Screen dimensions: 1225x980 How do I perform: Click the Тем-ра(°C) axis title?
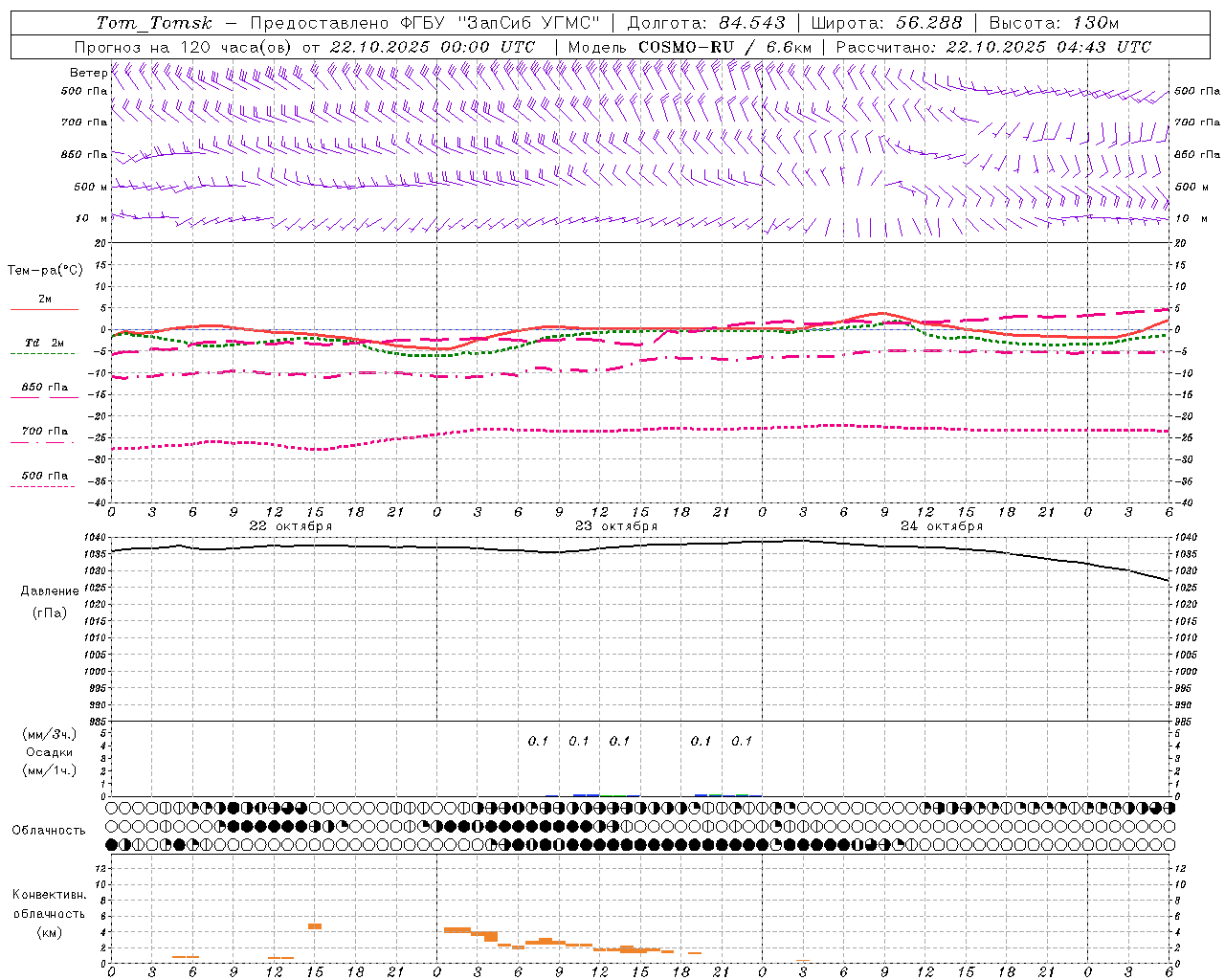click(x=45, y=271)
